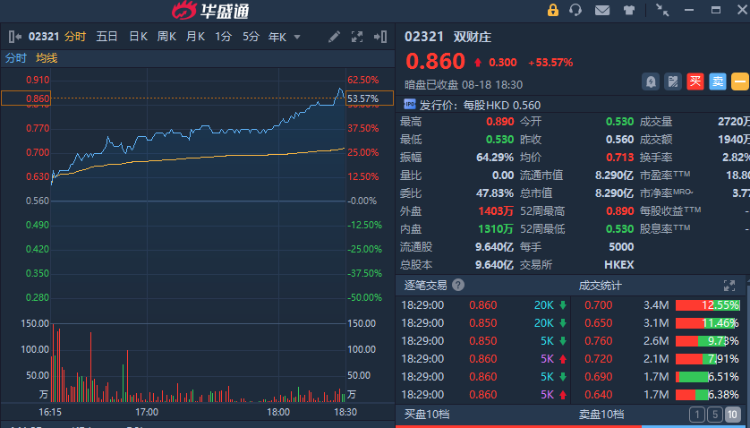Select the chart drawing pencil tool
Screen dimensions: 750x428
coord(335,37)
